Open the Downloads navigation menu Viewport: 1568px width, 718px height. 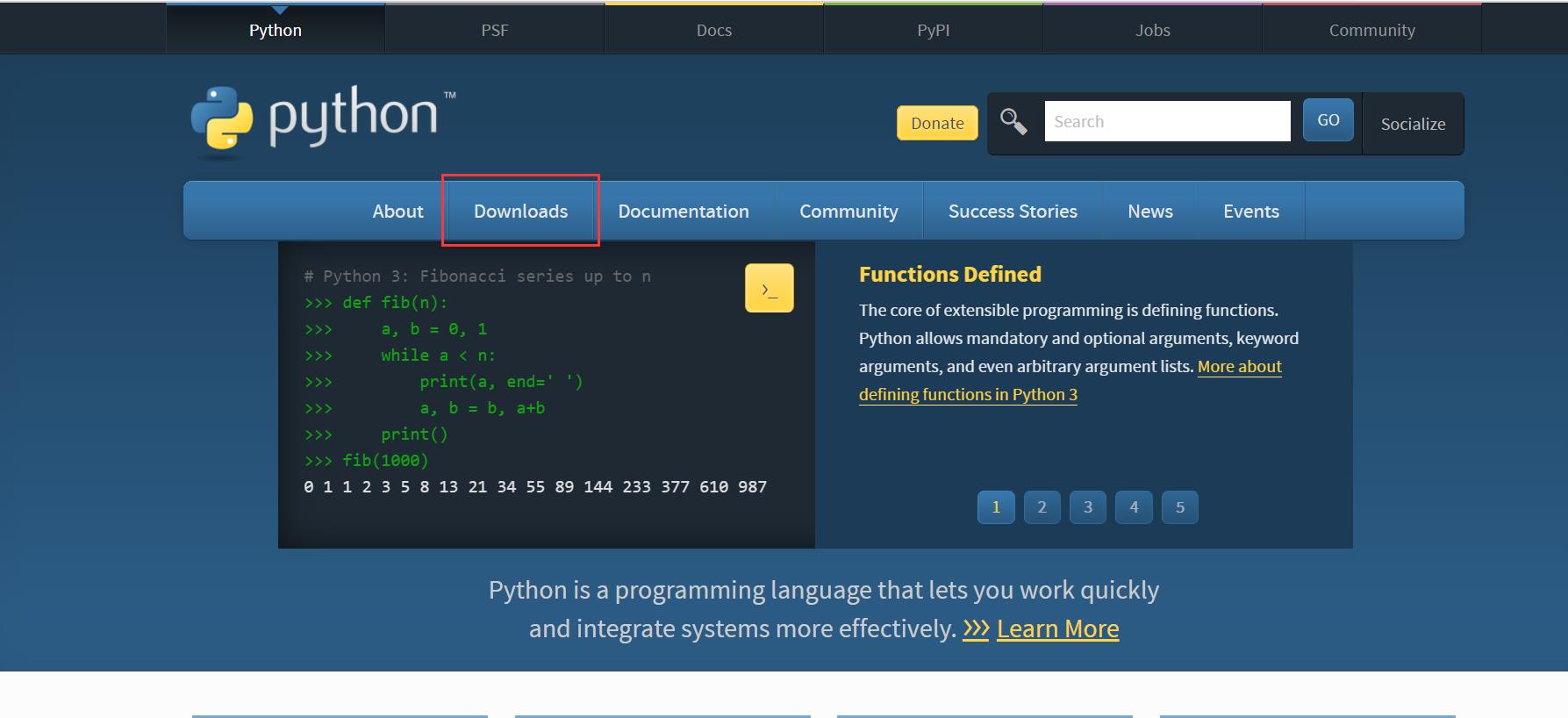pos(521,211)
